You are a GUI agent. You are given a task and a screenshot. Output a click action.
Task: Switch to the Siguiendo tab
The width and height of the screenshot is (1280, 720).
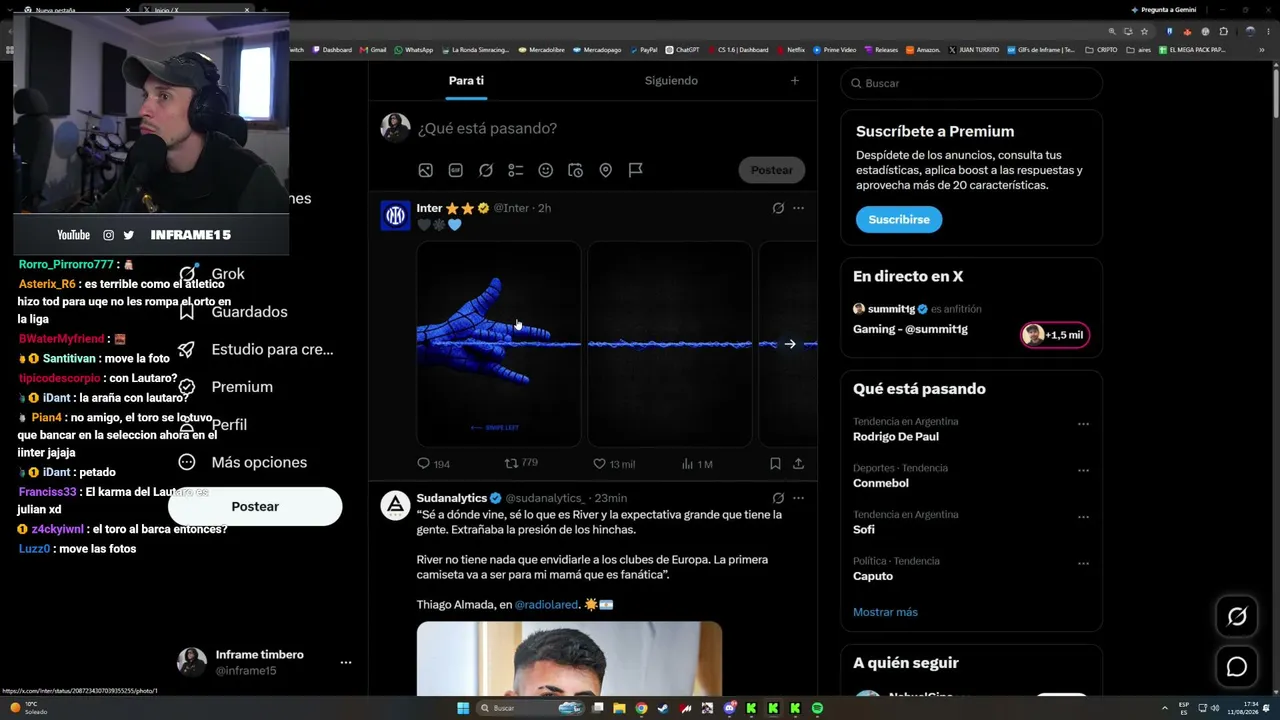pos(671,81)
